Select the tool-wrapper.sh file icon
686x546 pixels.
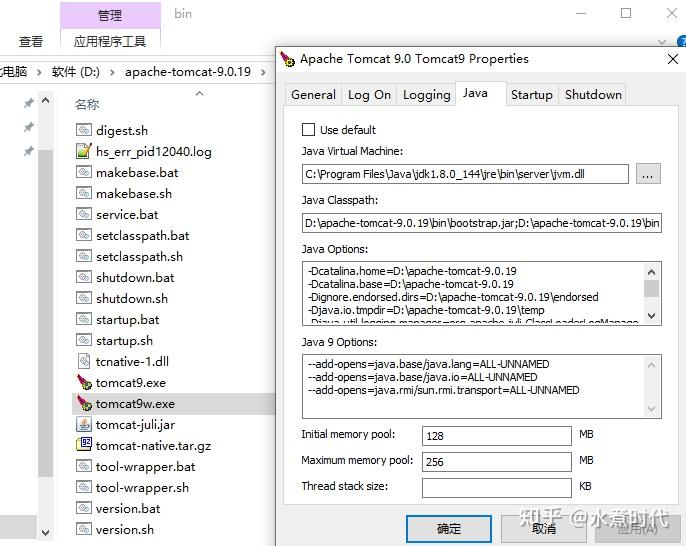click(84, 487)
